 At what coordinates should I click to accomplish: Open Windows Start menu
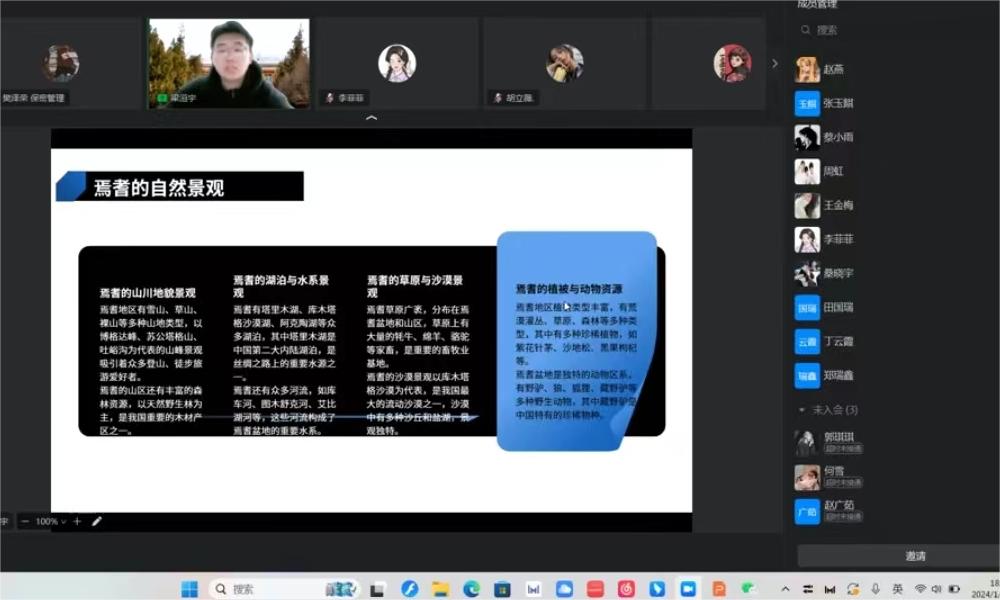(x=189, y=589)
